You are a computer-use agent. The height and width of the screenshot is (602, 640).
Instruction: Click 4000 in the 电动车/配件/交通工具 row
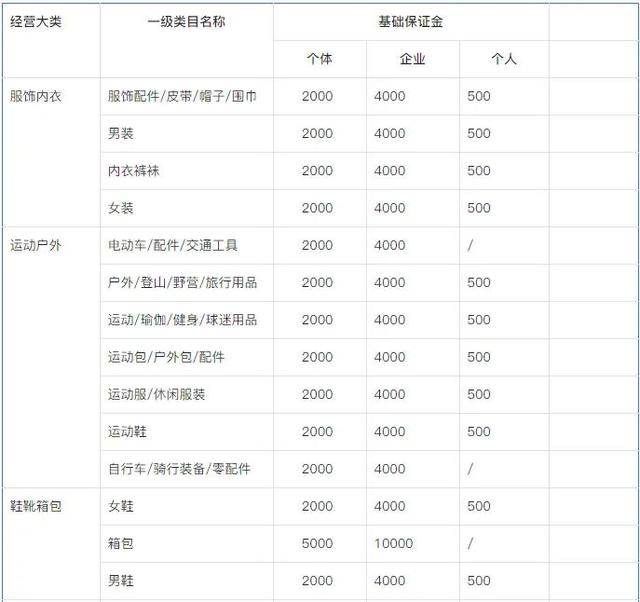[389, 245]
